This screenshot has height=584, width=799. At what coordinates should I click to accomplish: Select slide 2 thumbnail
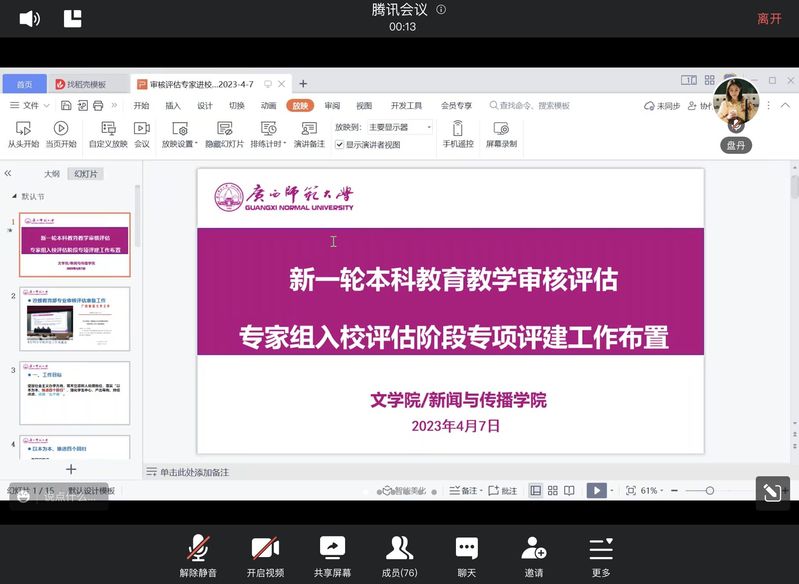pyautogui.click(x=75, y=319)
